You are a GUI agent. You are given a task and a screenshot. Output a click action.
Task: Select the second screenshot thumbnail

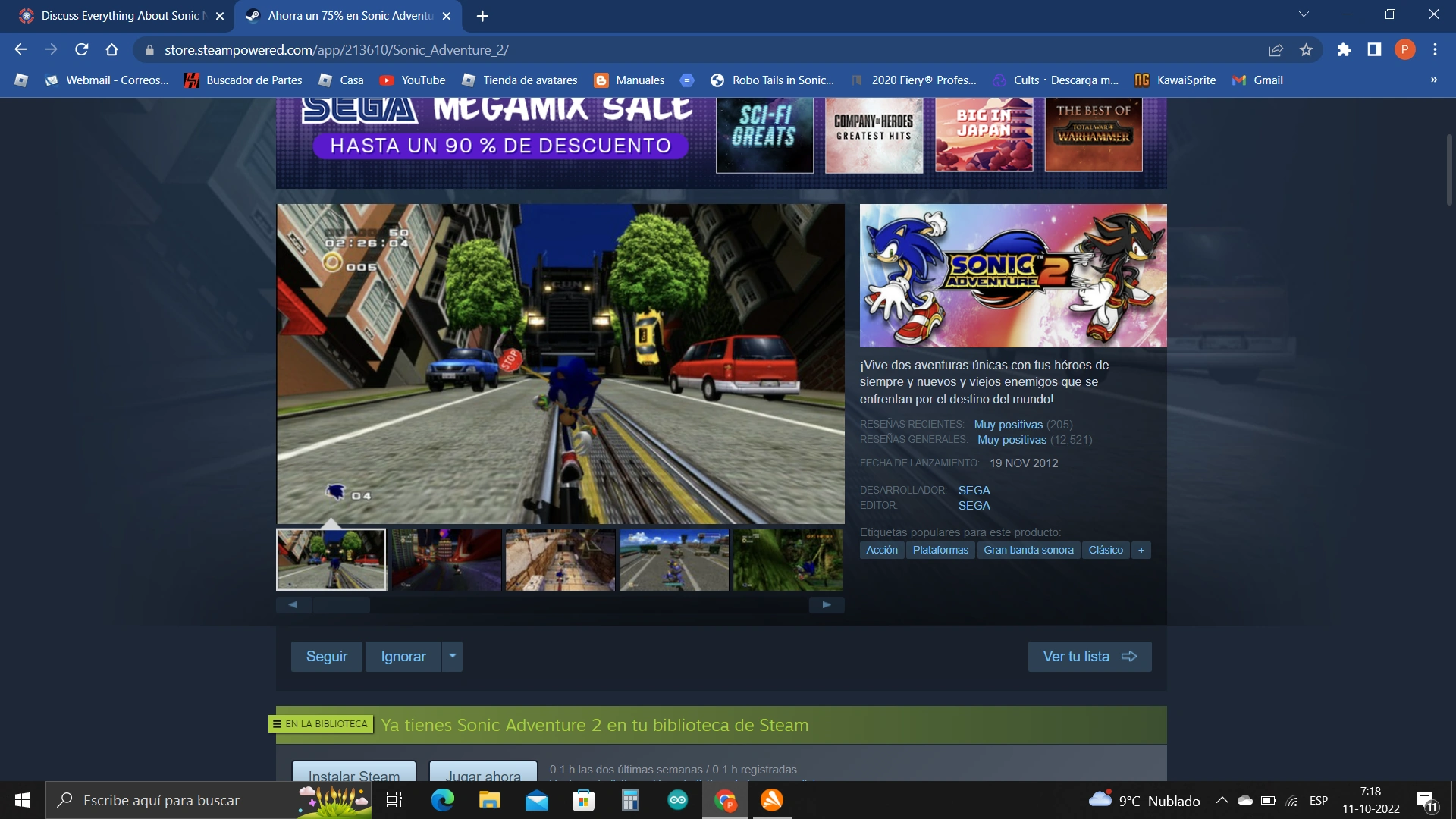tap(446, 560)
